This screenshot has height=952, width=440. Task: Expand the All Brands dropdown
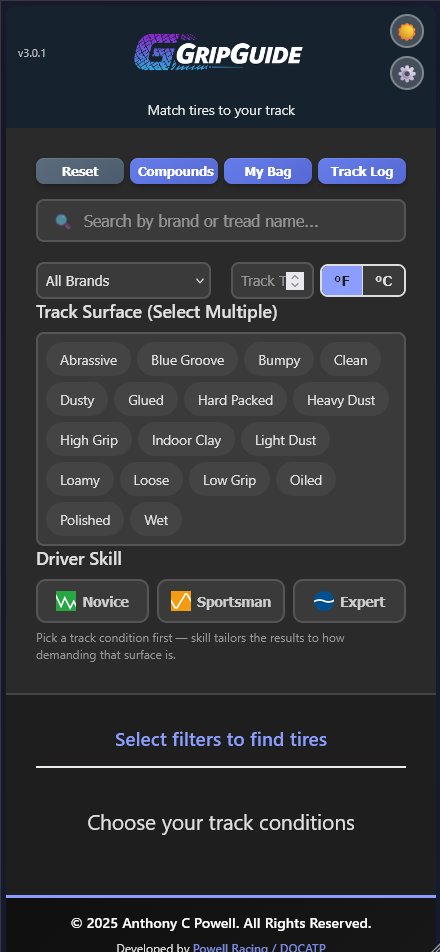(124, 281)
